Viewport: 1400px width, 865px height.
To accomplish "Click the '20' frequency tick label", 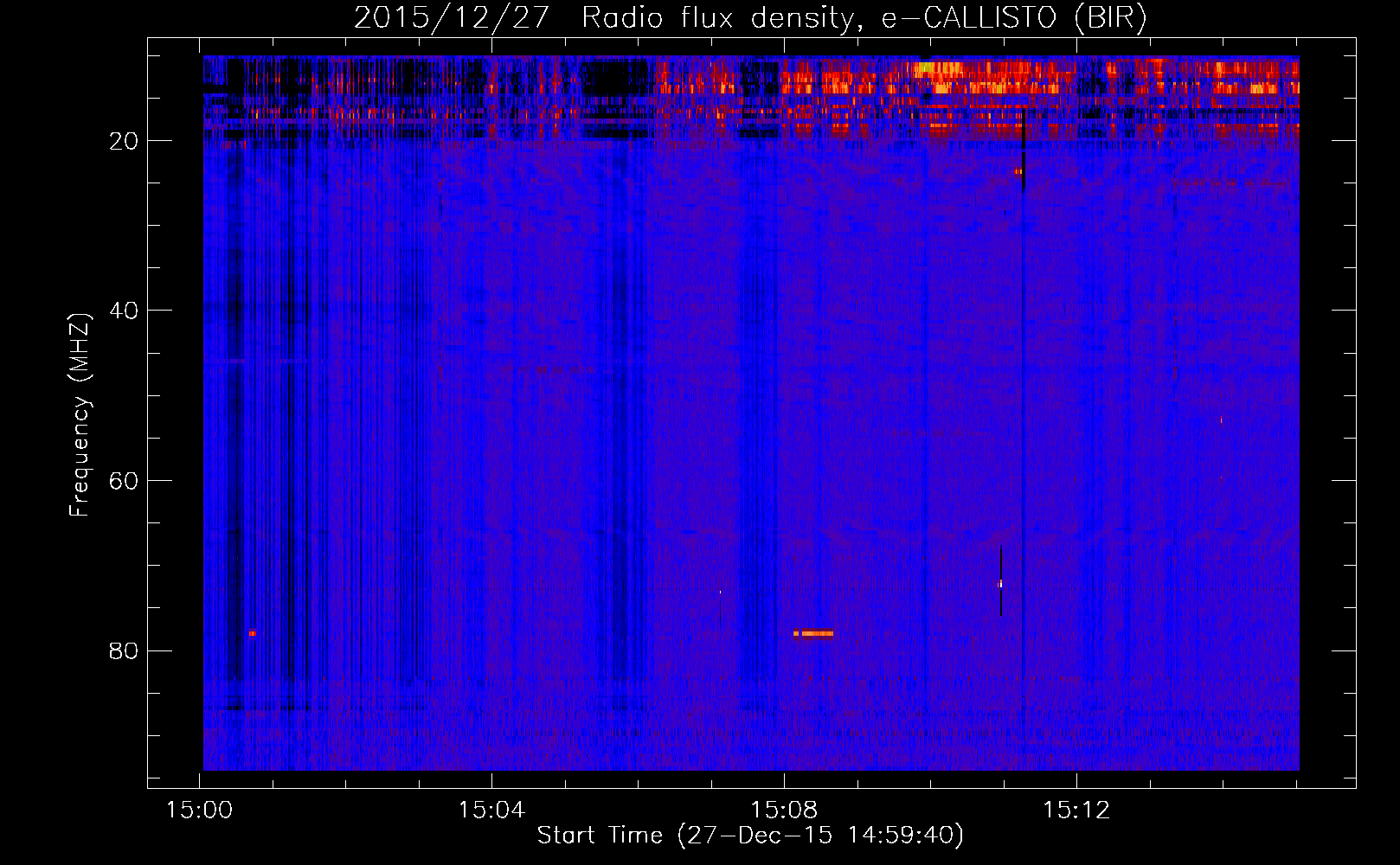I will pos(124,141).
